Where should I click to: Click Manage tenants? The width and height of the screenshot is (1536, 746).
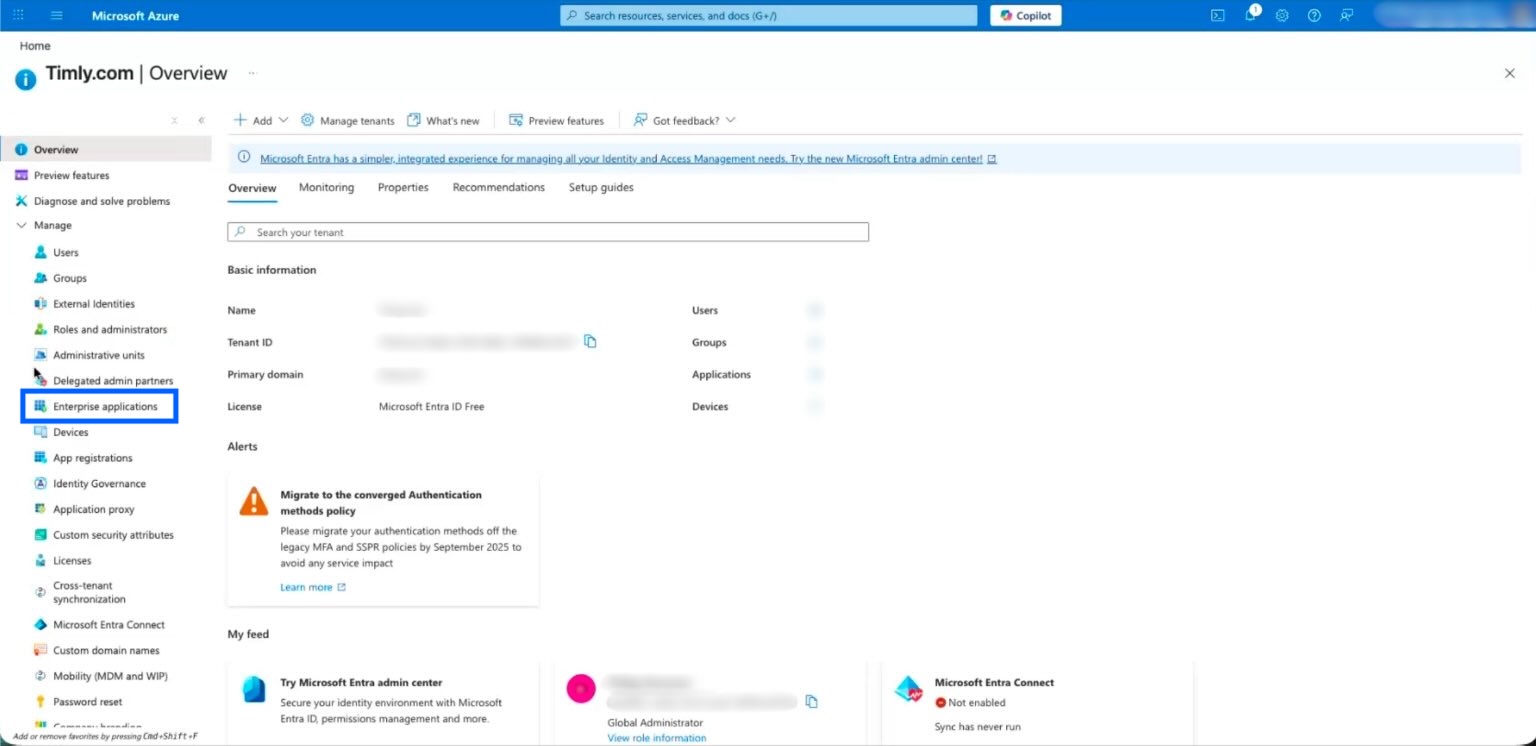click(348, 120)
